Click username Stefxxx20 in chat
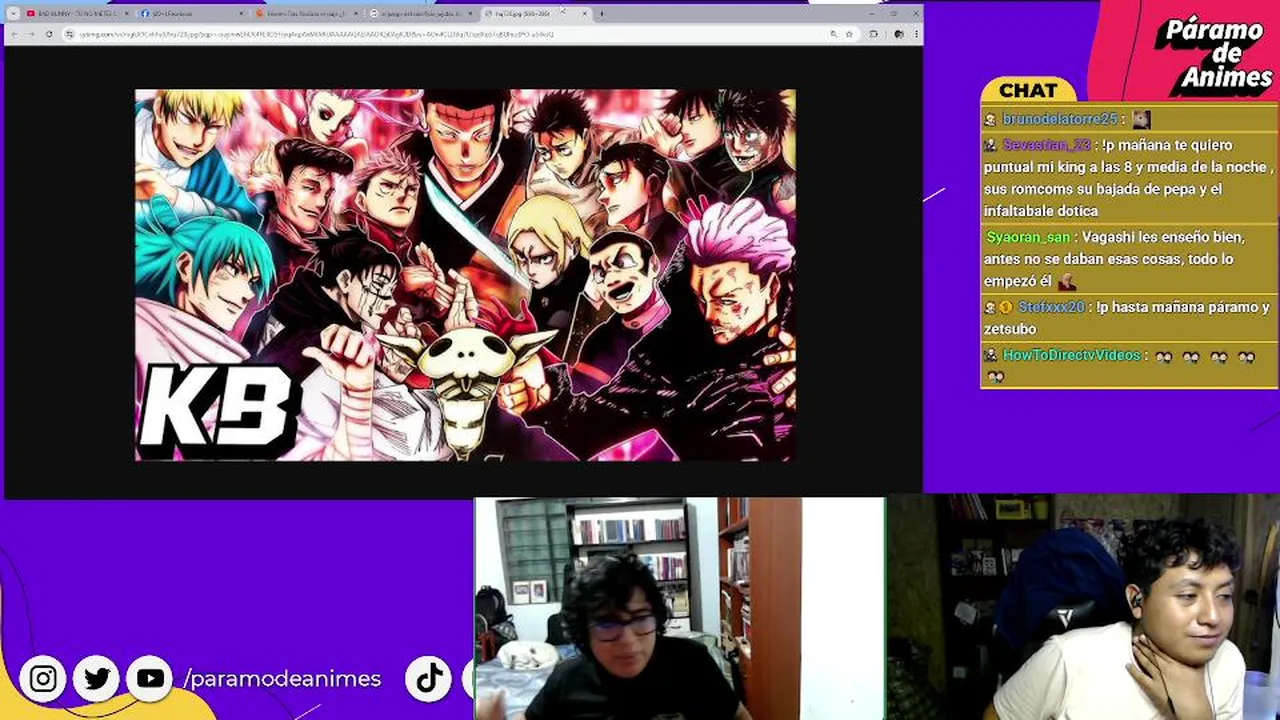The width and height of the screenshot is (1280, 720). coord(1051,307)
